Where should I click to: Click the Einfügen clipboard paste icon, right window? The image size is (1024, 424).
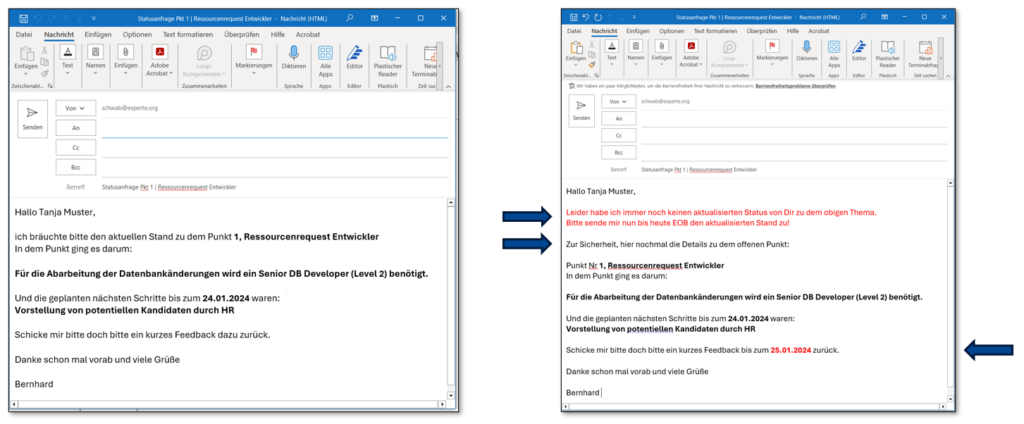(576, 47)
